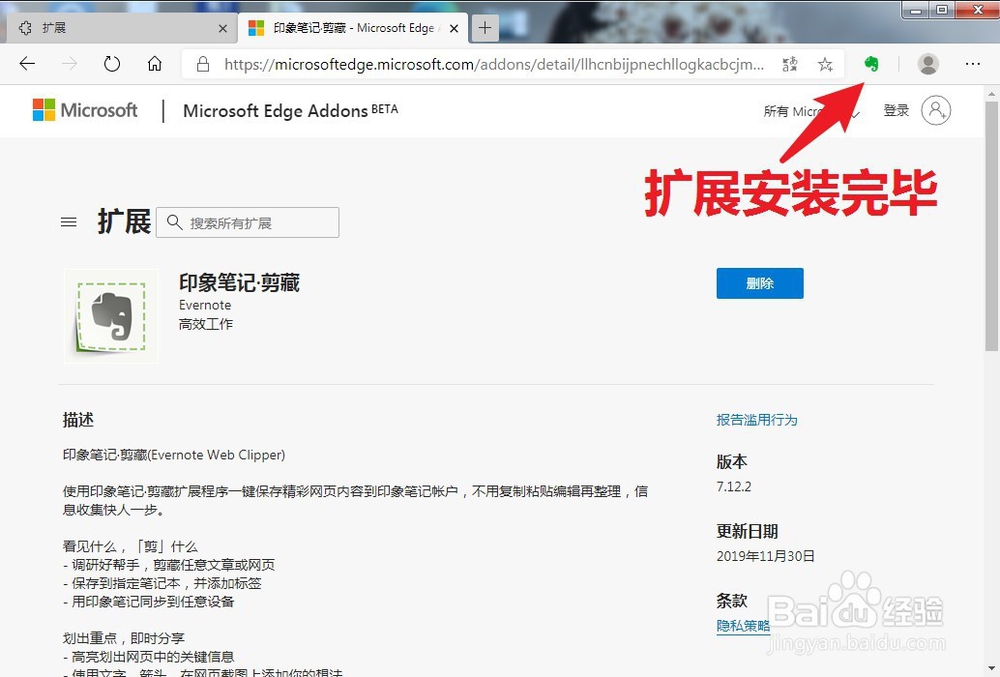Click the date 2019年11月30日
The image size is (1000, 677).
[765, 556]
